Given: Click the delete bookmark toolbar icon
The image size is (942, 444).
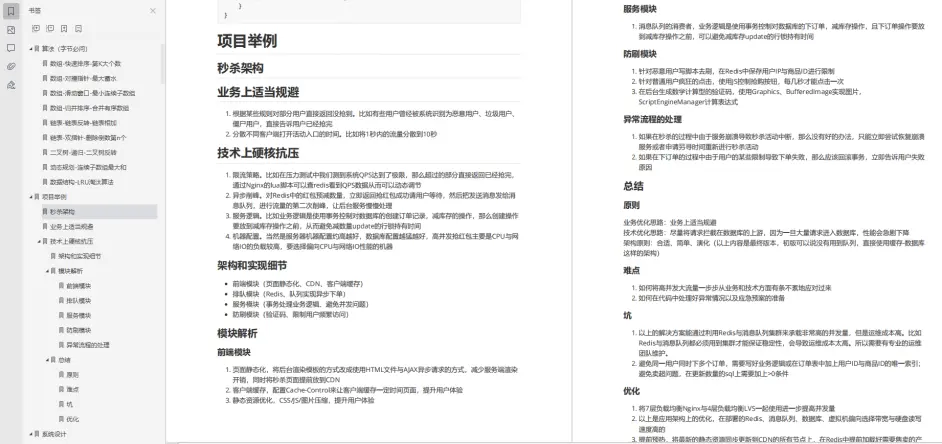Looking at the screenshot, I should click(79, 28).
